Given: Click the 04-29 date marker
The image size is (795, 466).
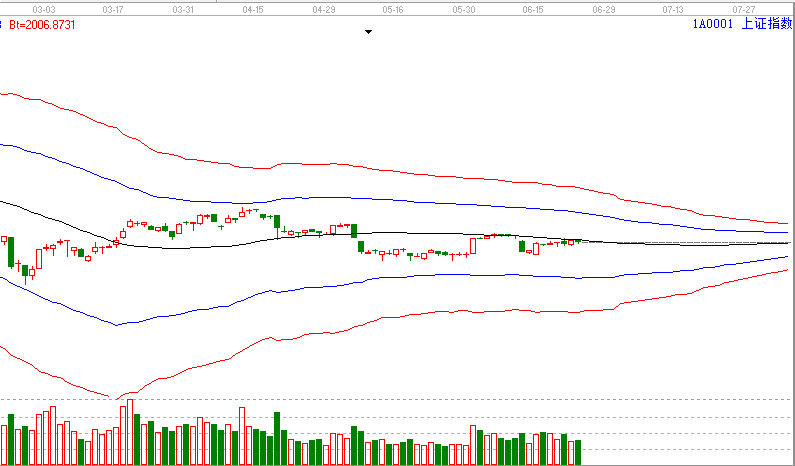Looking at the screenshot, I should click(x=323, y=8).
